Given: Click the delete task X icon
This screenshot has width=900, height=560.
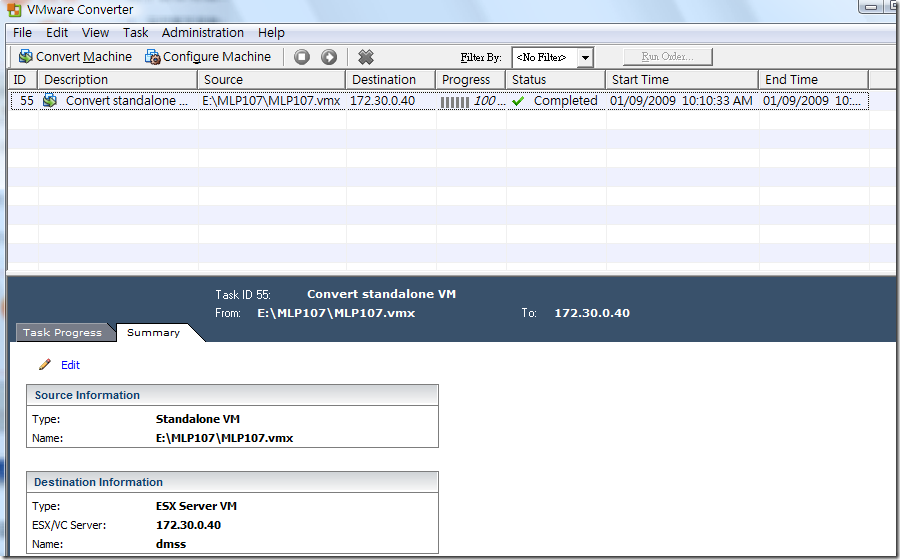Looking at the screenshot, I should 366,57.
